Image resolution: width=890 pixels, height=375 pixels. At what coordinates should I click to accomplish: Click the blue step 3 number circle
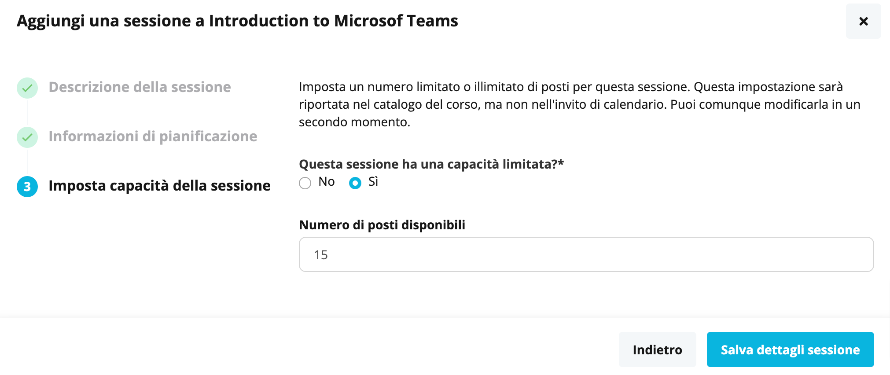27,186
